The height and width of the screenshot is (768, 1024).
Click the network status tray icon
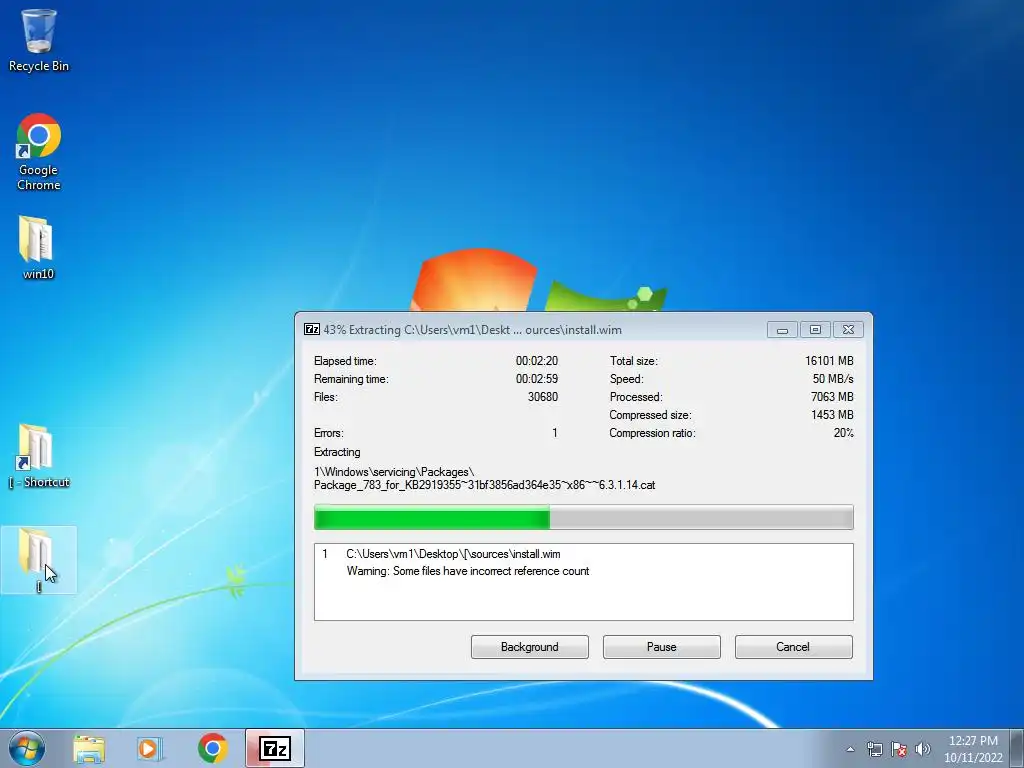[x=874, y=749]
